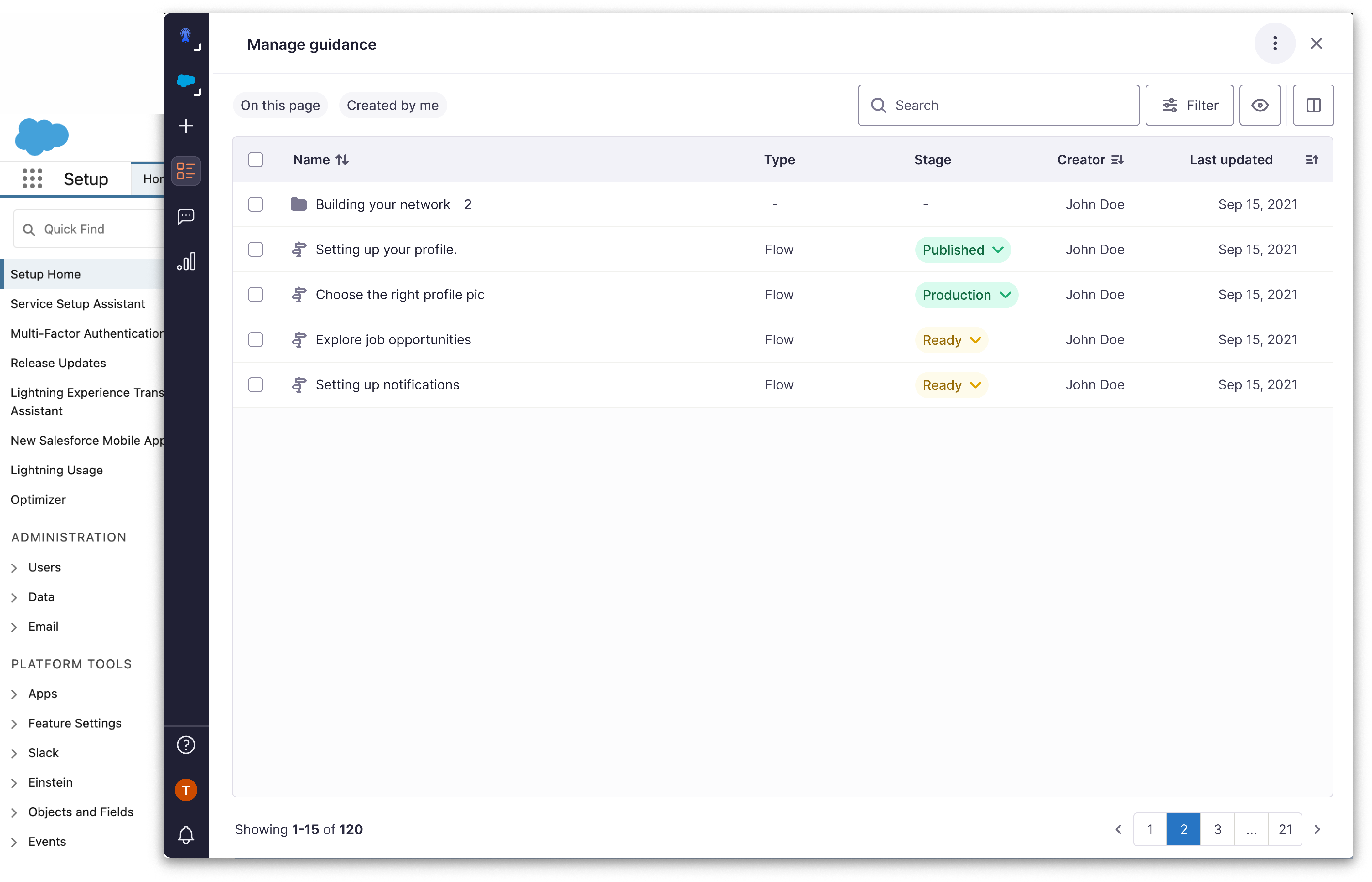This screenshot has height=882, width=1372.
Task: Select the 'On this page' filter chip
Action: 280,106
